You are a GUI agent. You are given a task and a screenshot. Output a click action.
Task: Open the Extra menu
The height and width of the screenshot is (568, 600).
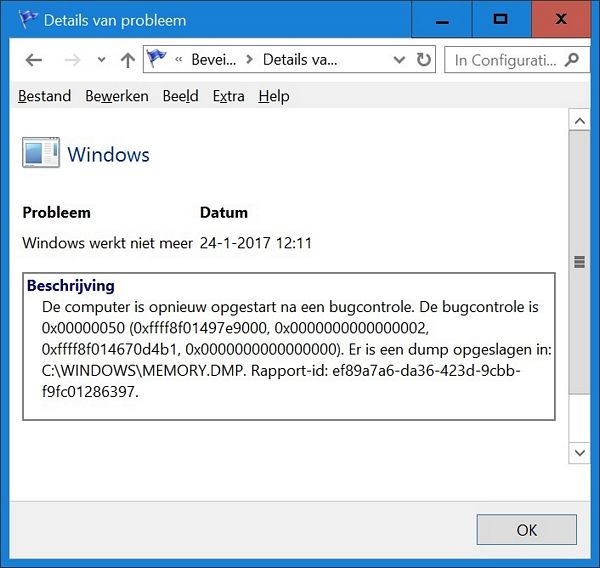[228, 96]
